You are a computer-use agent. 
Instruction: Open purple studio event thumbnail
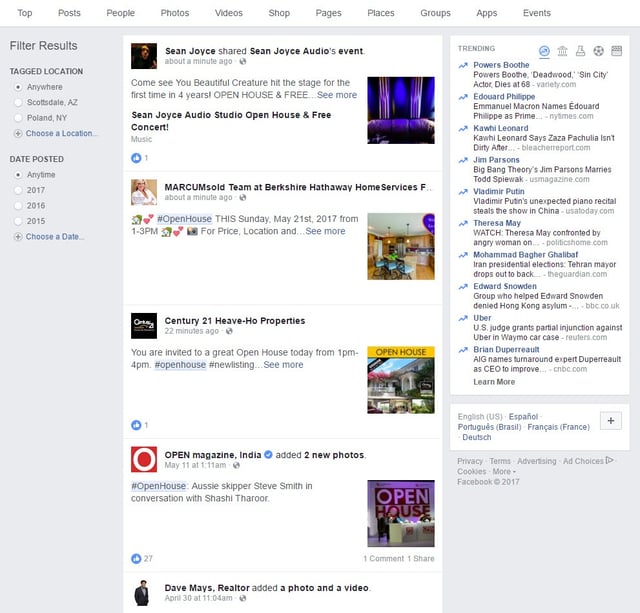[x=401, y=110]
